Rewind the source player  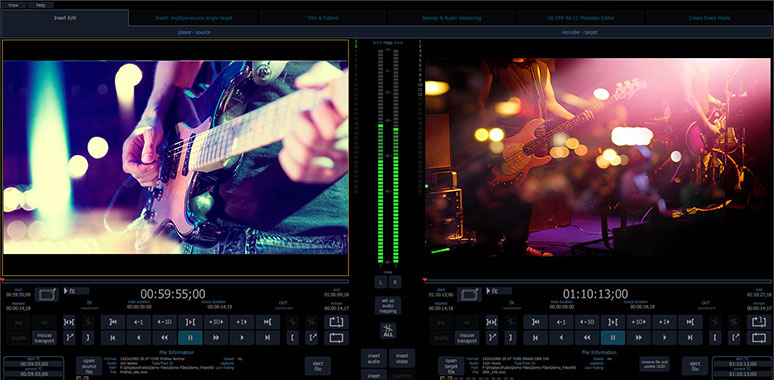(164, 338)
